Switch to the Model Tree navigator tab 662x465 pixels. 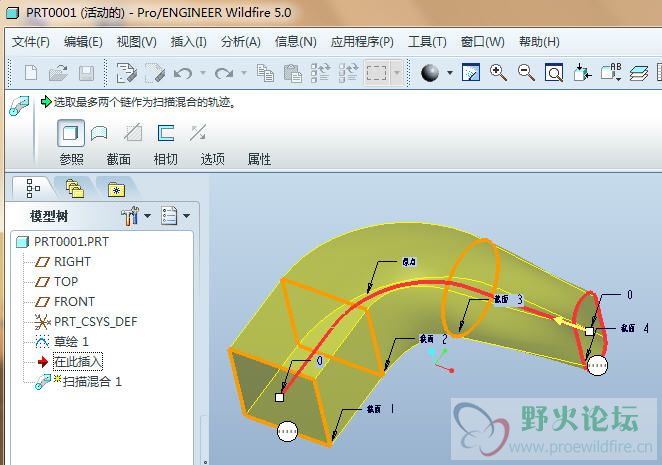coord(33,188)
